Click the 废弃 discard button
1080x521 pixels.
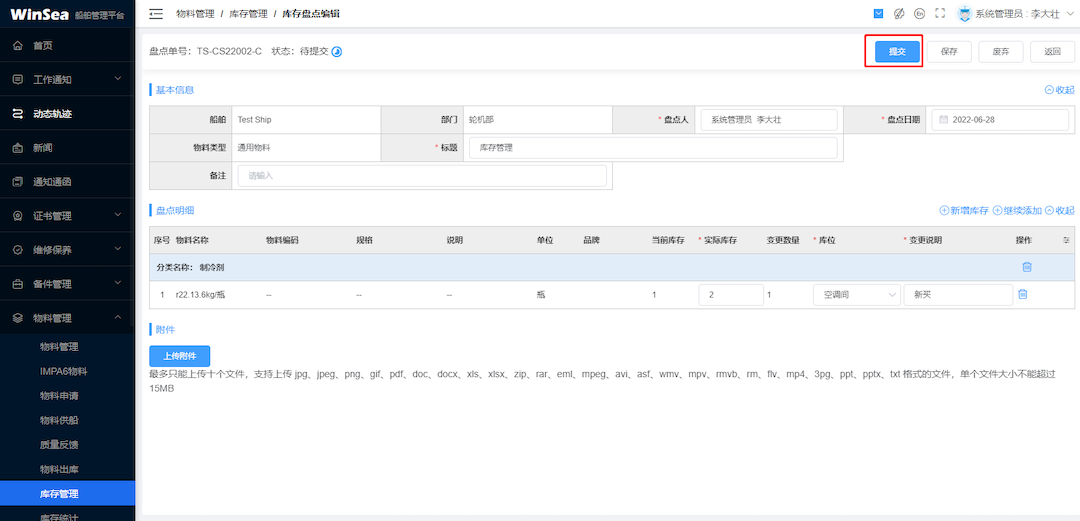point(1001,52)
